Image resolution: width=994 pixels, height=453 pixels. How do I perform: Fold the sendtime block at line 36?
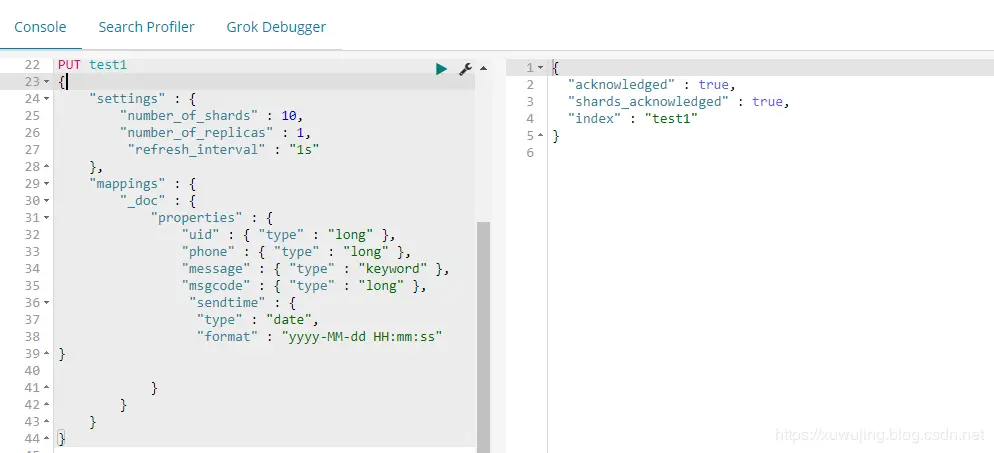47,303
